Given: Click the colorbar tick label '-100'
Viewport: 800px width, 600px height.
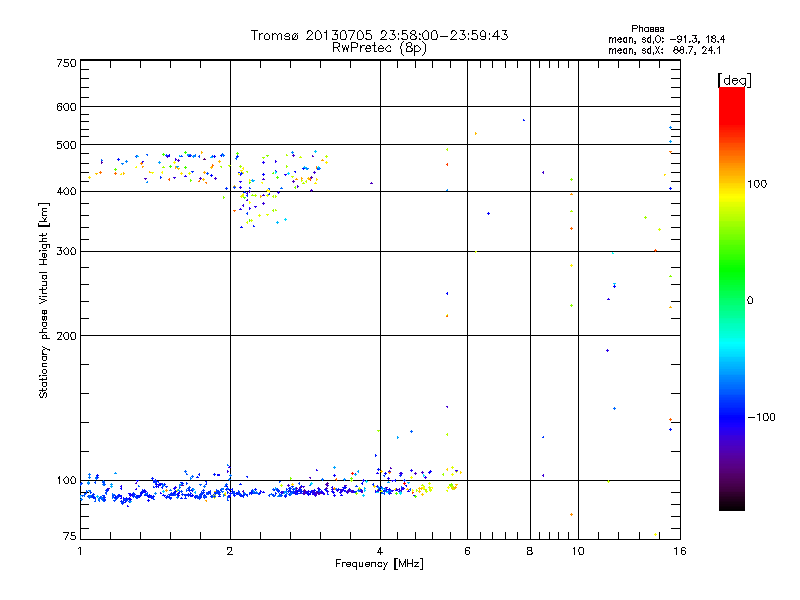Looking at the screenshot, I should (761, 417).
